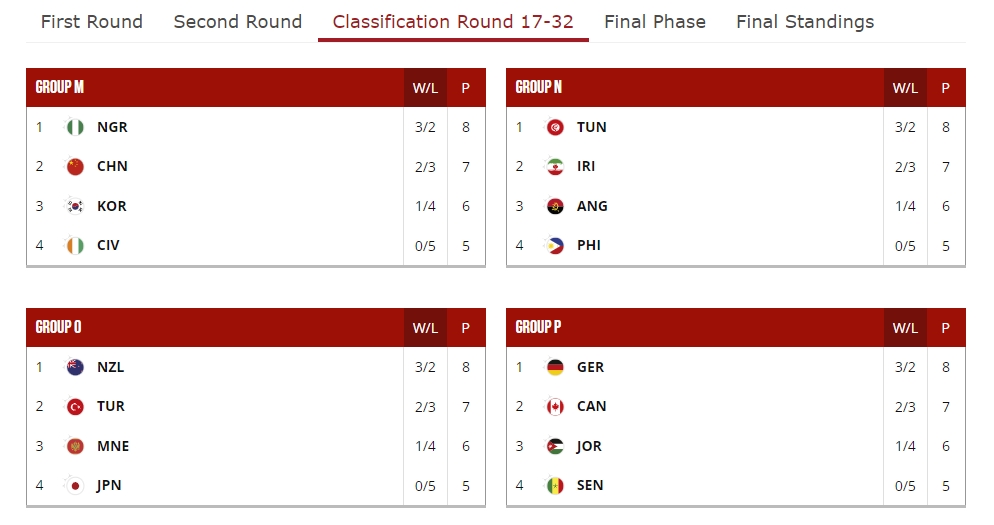Go to the Final Standings tab

(x=805, y=22)
